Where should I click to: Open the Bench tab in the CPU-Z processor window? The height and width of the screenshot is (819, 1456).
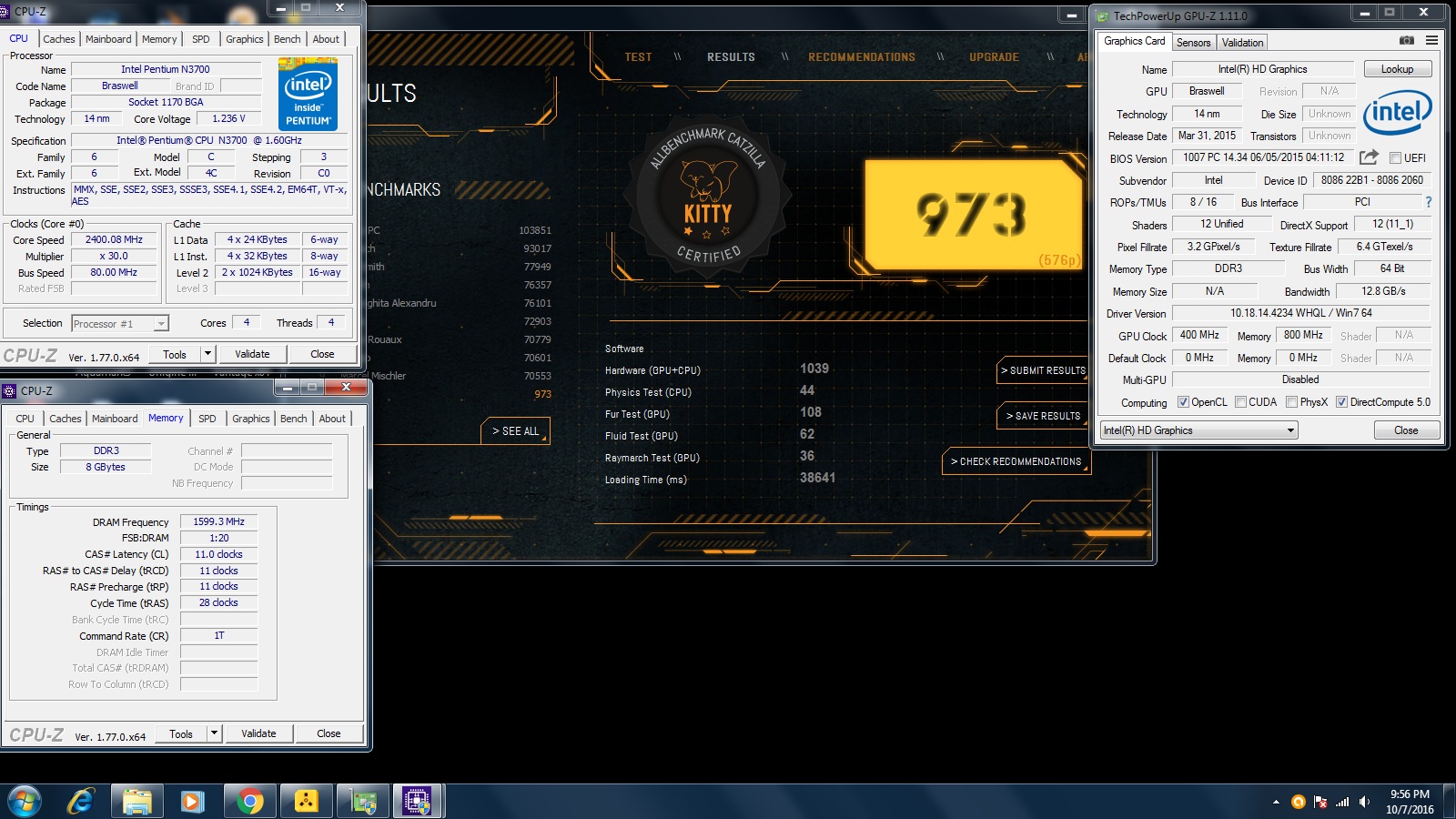point(287,39)
